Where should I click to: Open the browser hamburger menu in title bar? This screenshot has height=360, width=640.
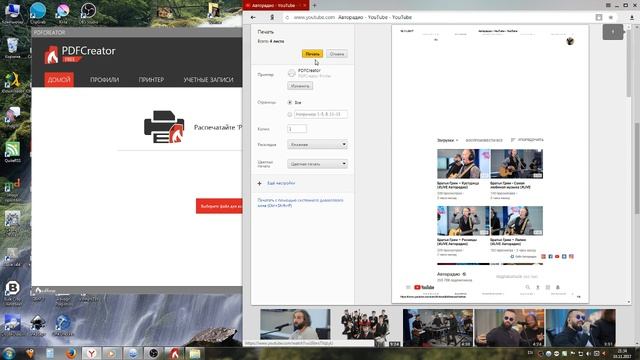tap(608, 5)
